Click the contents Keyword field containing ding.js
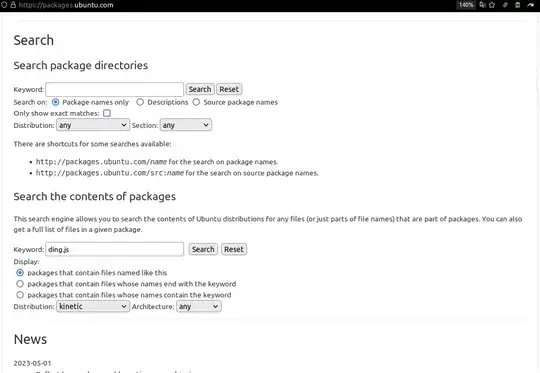 pos(114,249)
